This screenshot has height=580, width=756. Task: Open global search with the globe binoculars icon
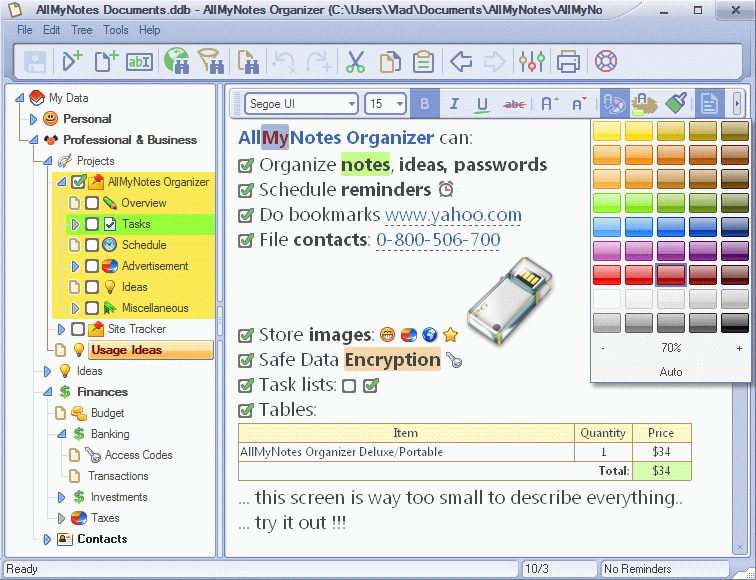coord(176,61)
